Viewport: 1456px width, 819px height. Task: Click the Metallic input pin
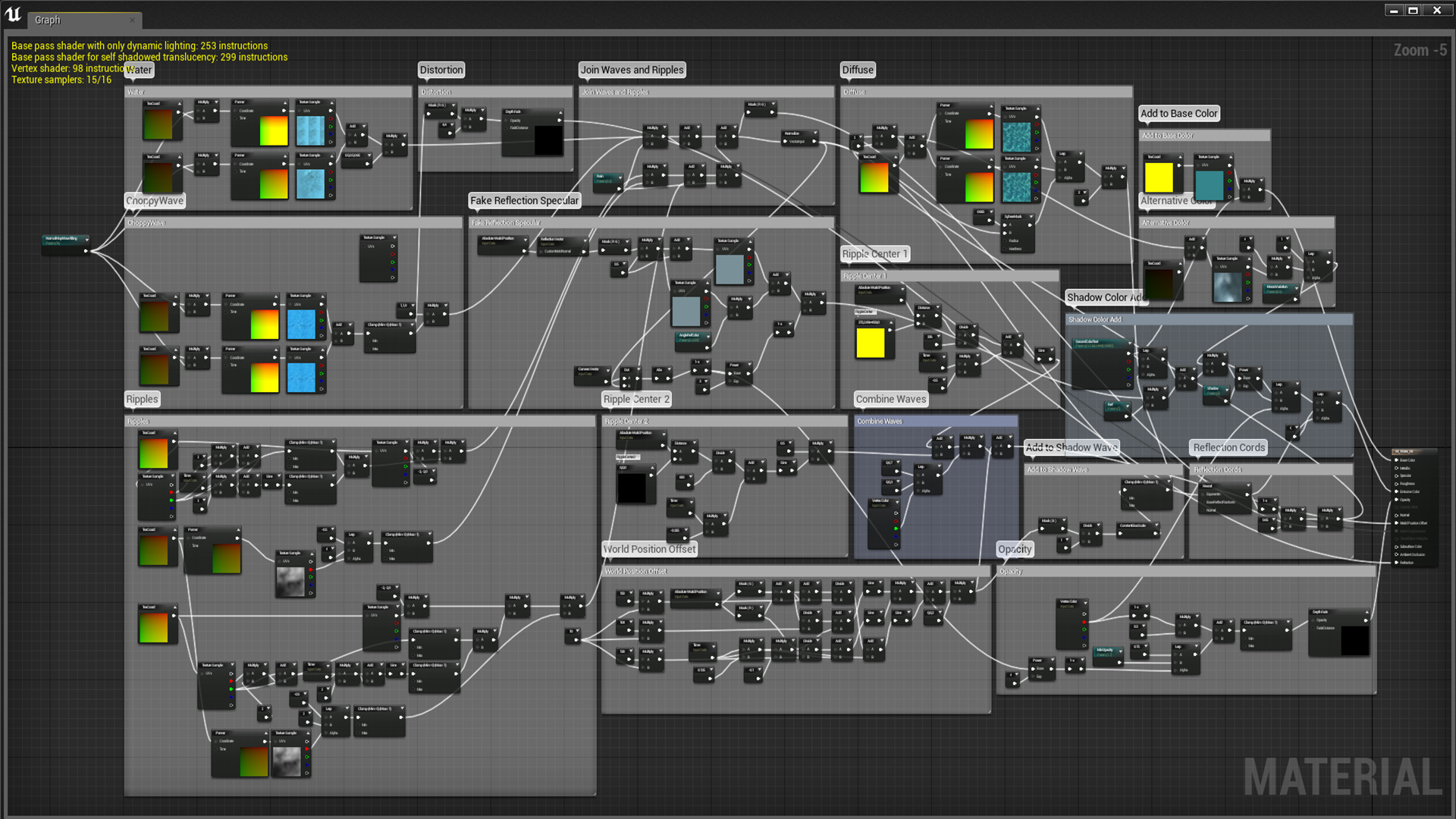[1396, 468]
